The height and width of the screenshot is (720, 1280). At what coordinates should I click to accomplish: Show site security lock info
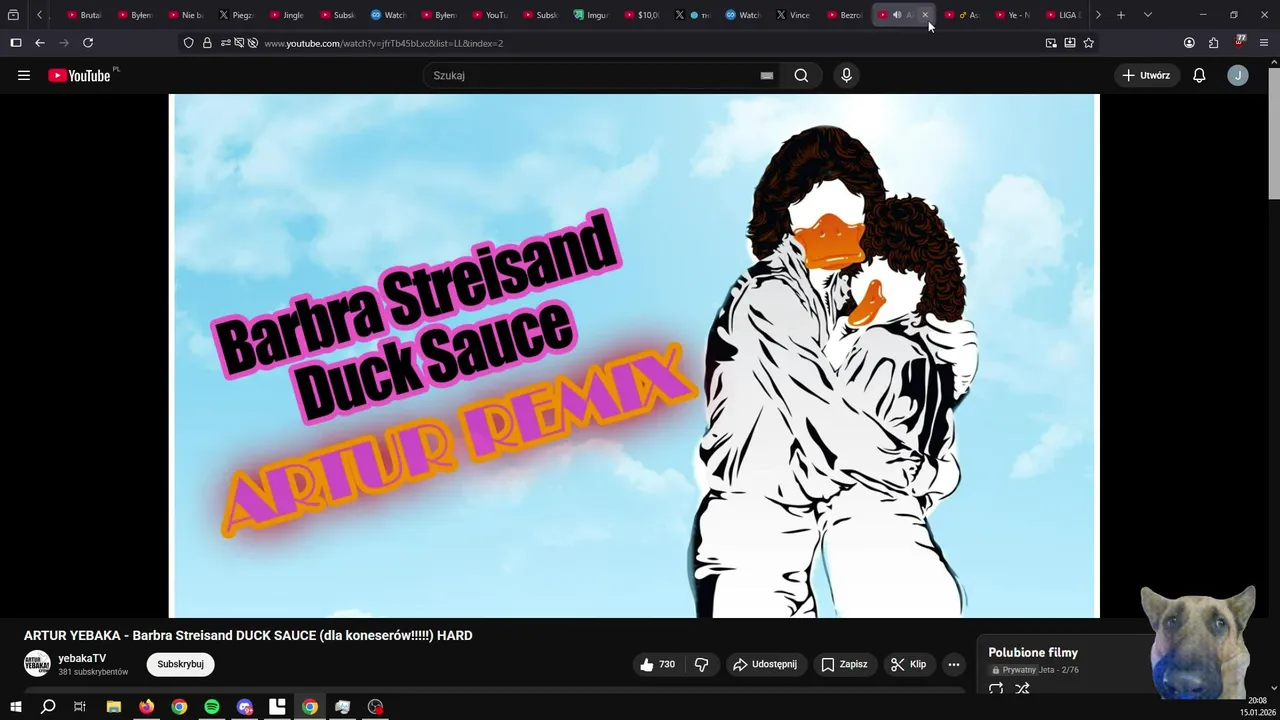pos(207,43)
